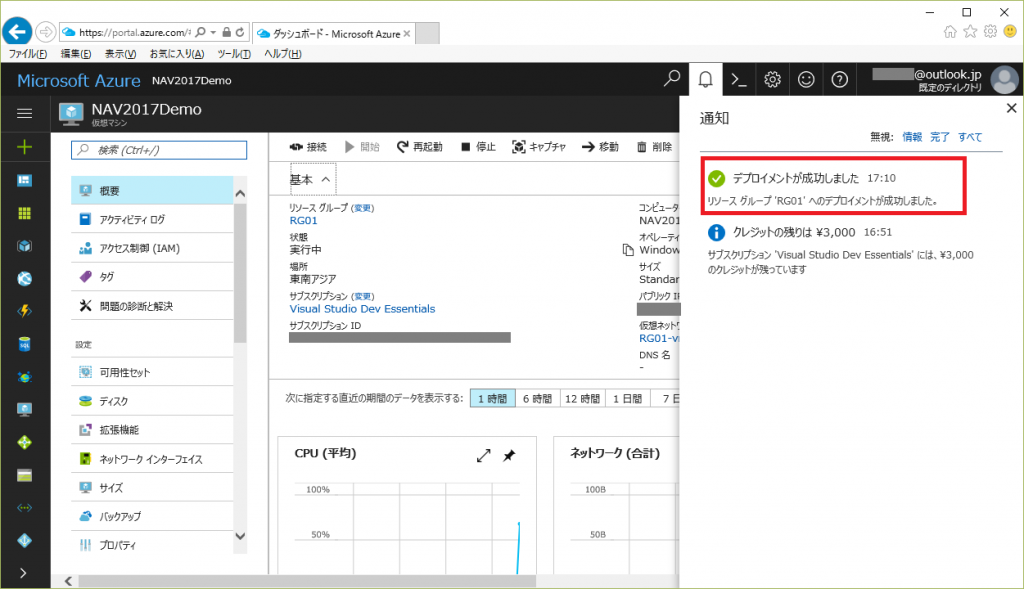This screenshot has height=589, width=1024.
Task: Open ネットワーク インターフェイス in resource menu
Action: click(x=152, y=459)
